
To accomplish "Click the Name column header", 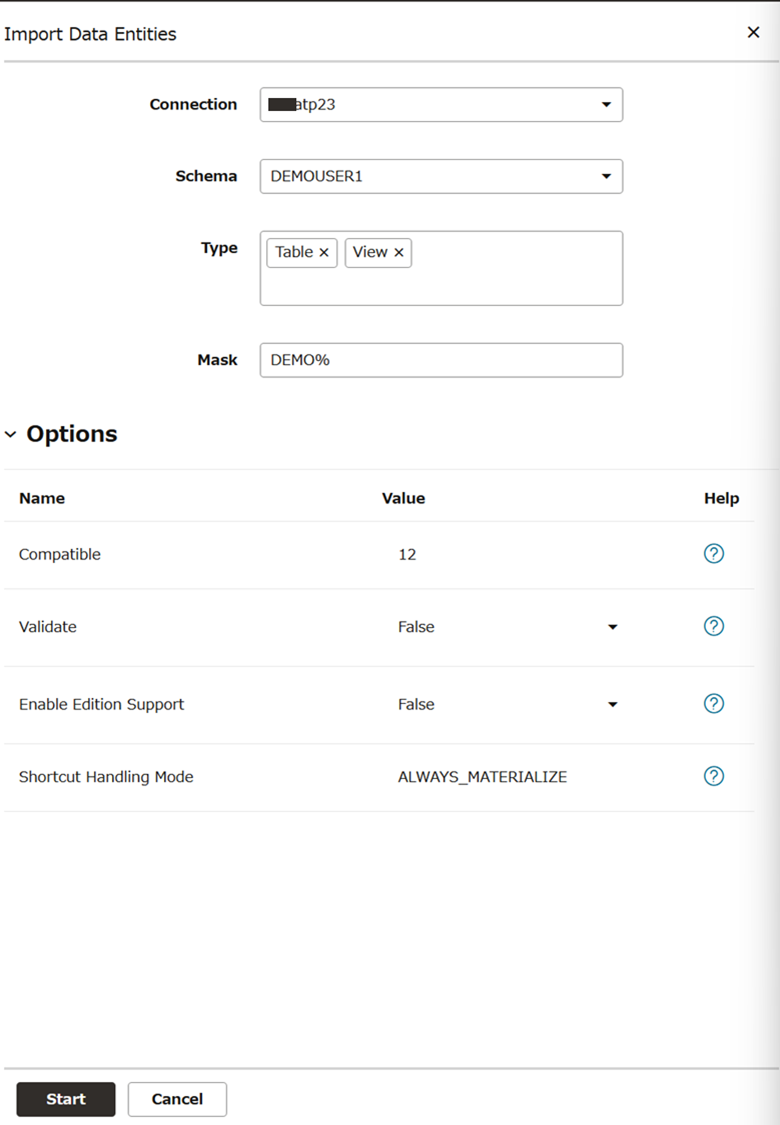I will coord(42,498).
